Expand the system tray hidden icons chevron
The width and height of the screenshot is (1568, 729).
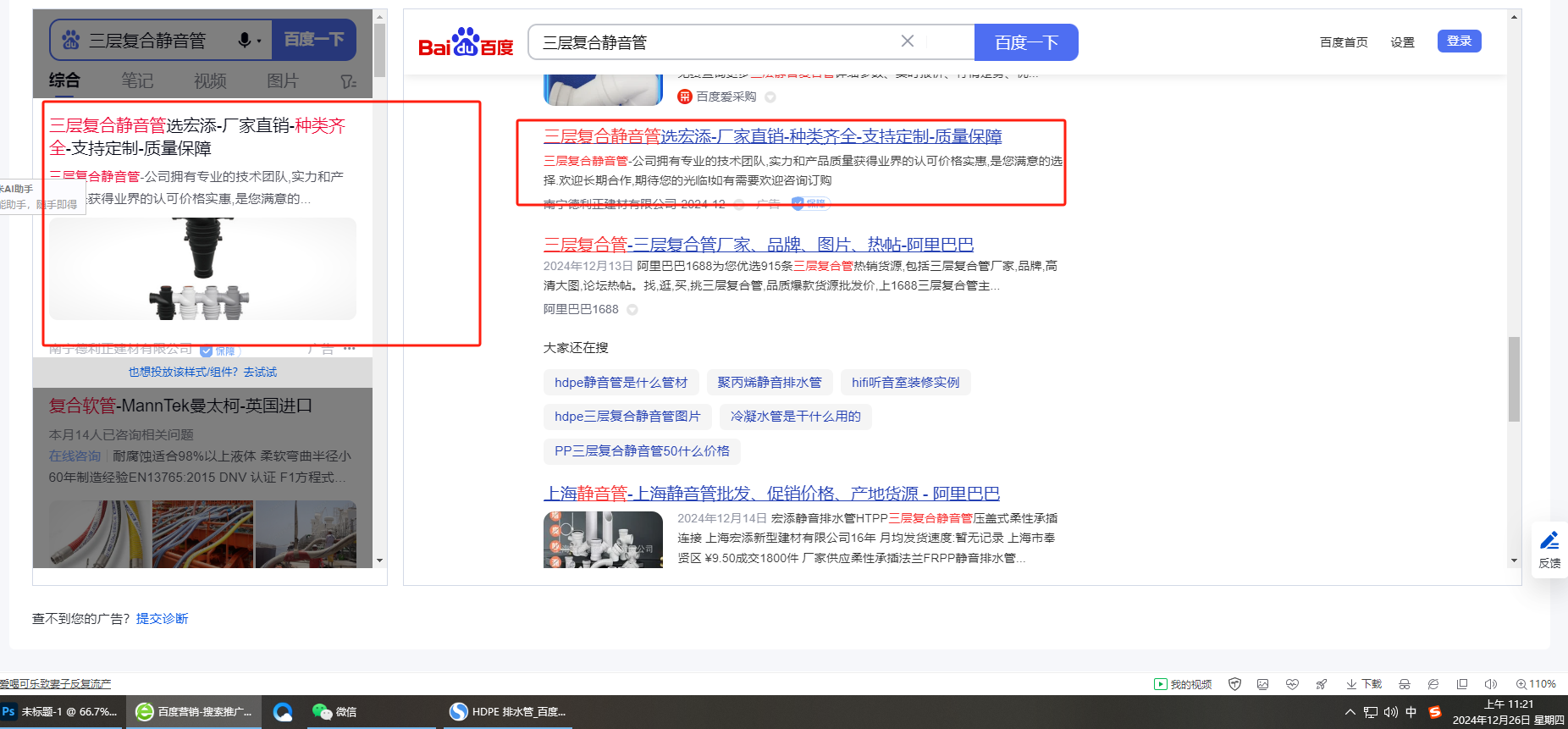click(1350, 712)
